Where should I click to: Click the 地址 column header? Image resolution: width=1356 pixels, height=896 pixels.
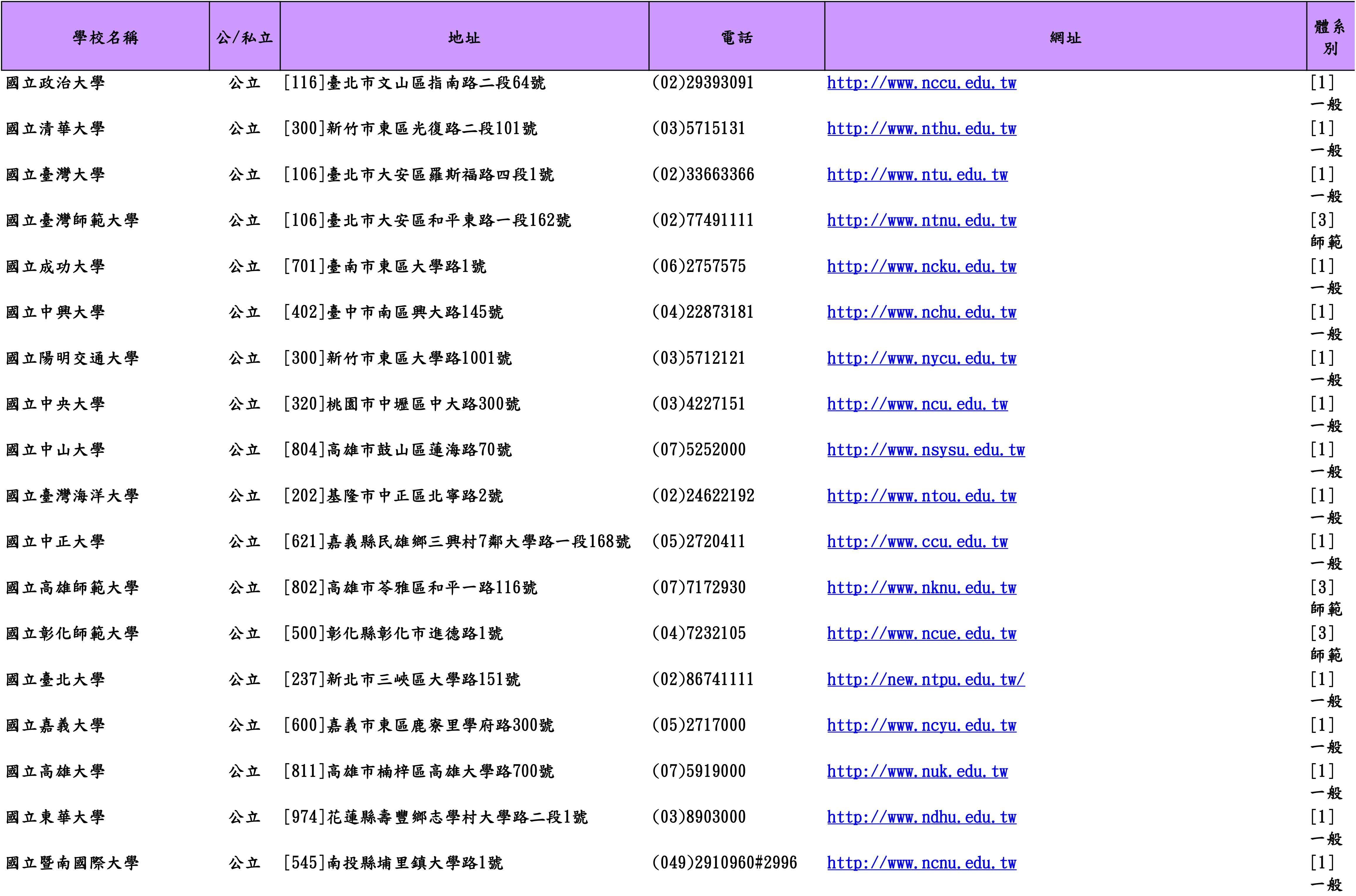click(x=464, y=38)
